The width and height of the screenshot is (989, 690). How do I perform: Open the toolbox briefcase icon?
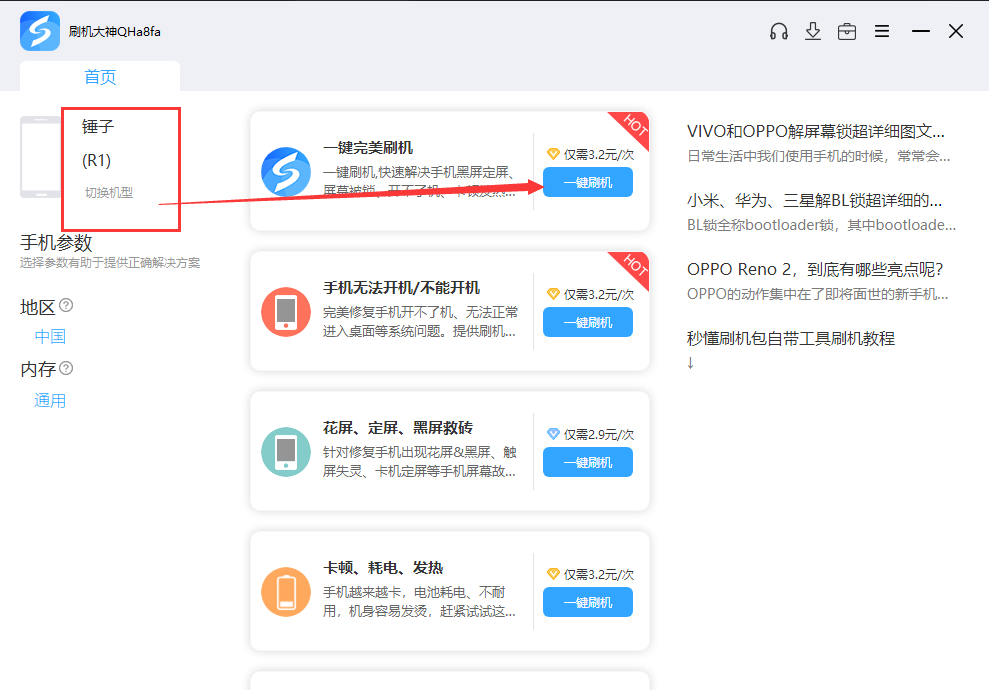click(x=847, y=32)
